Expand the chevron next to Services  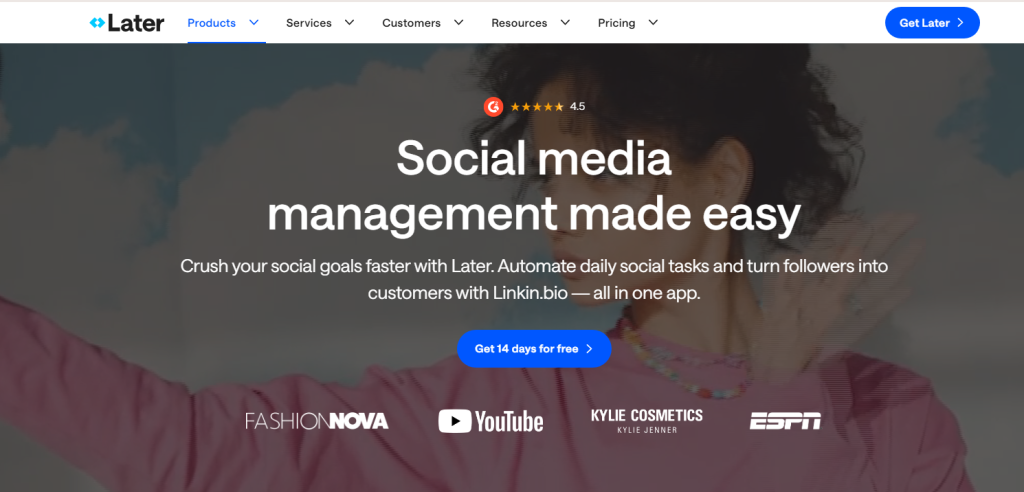(x=349, y=23)
